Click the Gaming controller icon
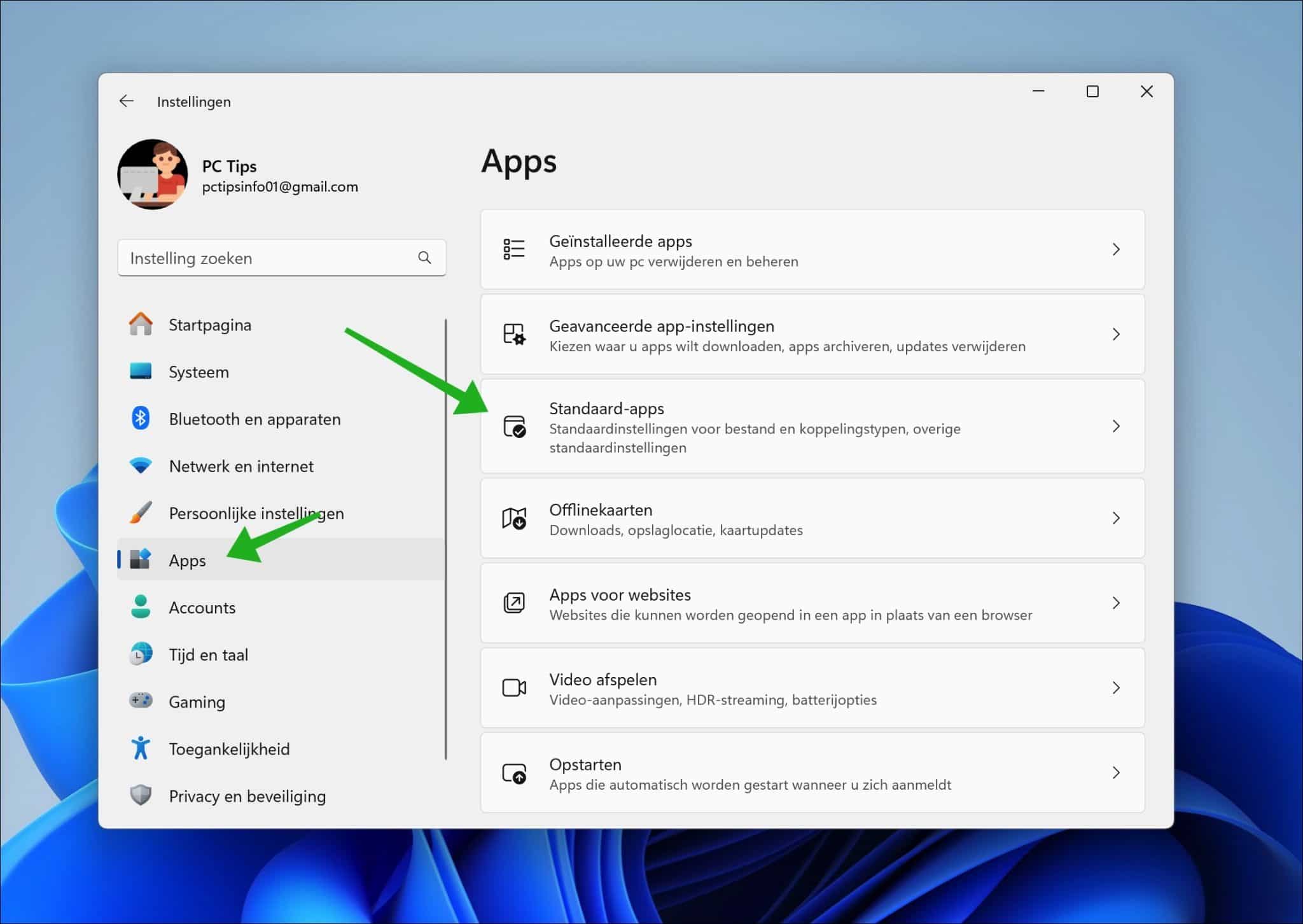Image resolution: width=1303 pixels, height=924 pixels. (141, 701)
